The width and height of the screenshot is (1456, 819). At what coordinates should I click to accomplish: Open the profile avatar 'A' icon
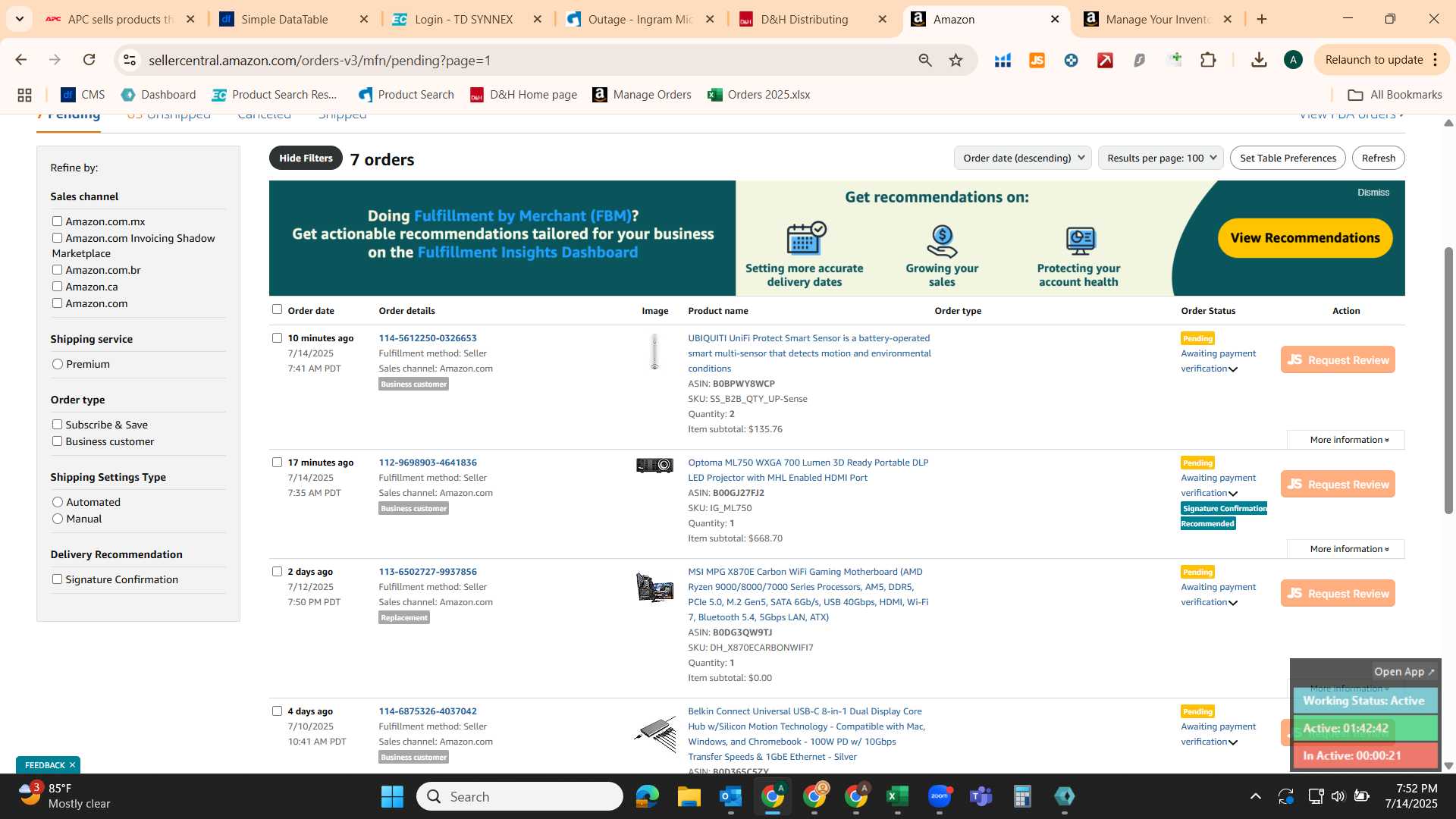click(1293, 60)
